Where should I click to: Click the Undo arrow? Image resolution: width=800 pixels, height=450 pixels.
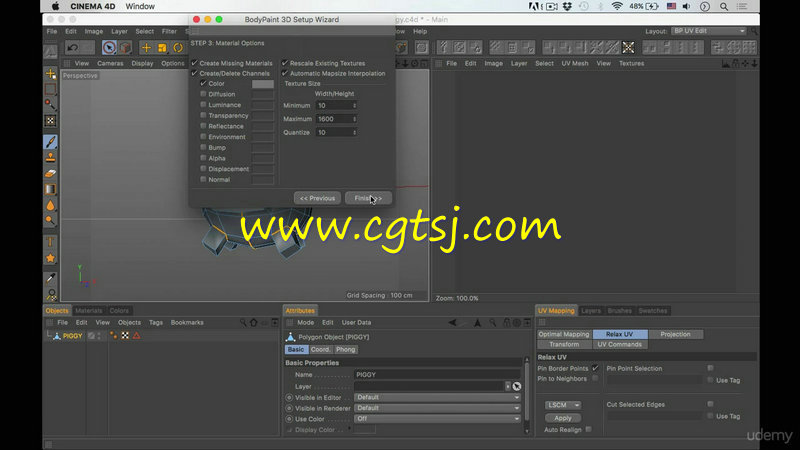pos(72,47)
